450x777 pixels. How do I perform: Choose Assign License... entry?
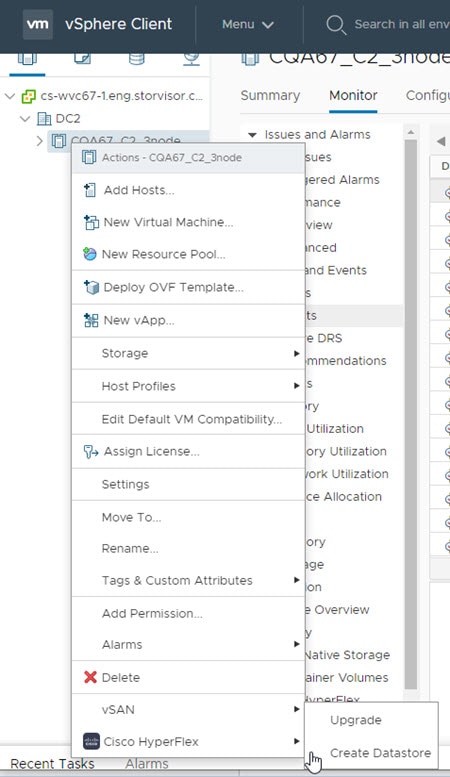click(188, 451)
